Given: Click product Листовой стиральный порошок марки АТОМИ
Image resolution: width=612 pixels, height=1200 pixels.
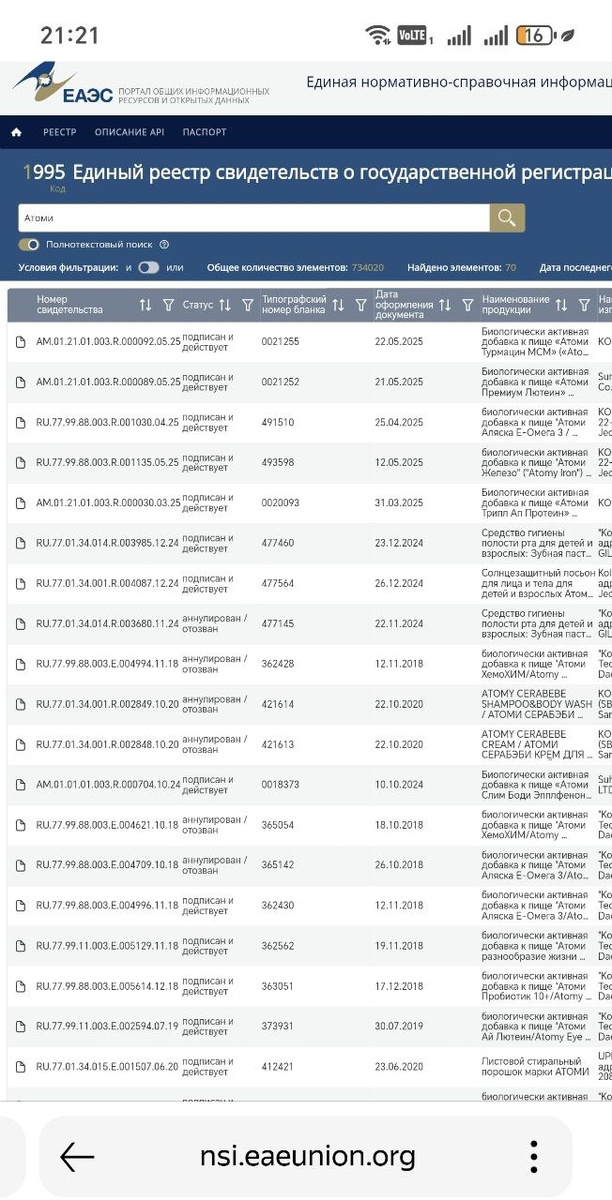Looking at the screenshot, I should pos(535,1067).
